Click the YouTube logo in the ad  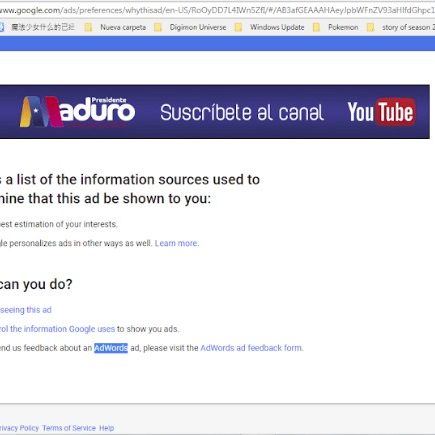[381, 112]
